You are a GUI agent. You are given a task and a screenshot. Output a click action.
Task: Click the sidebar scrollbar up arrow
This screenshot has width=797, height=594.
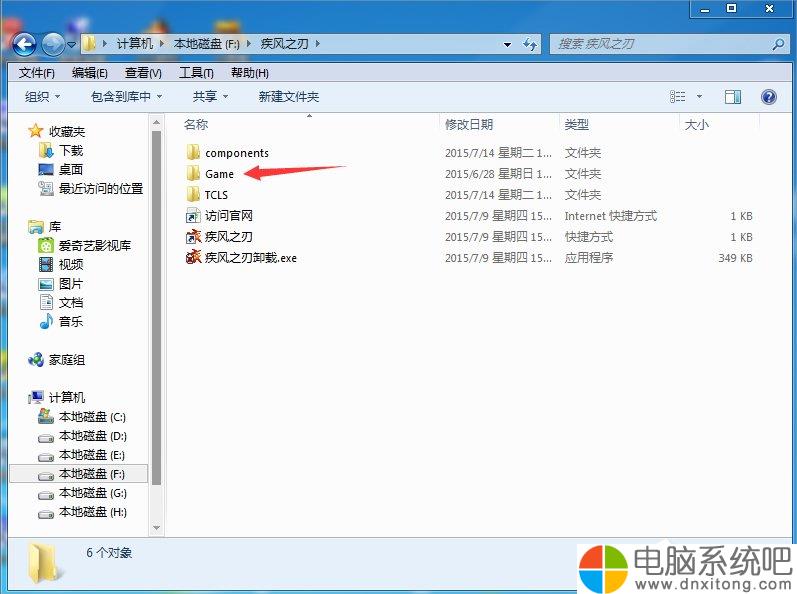156,122
